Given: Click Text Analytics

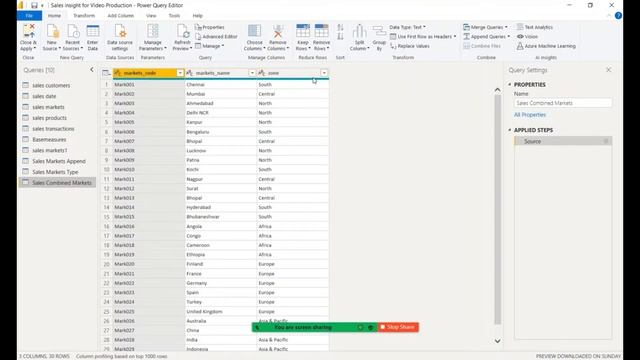Looking at the screenshot, I should click(x=535, y=27).
